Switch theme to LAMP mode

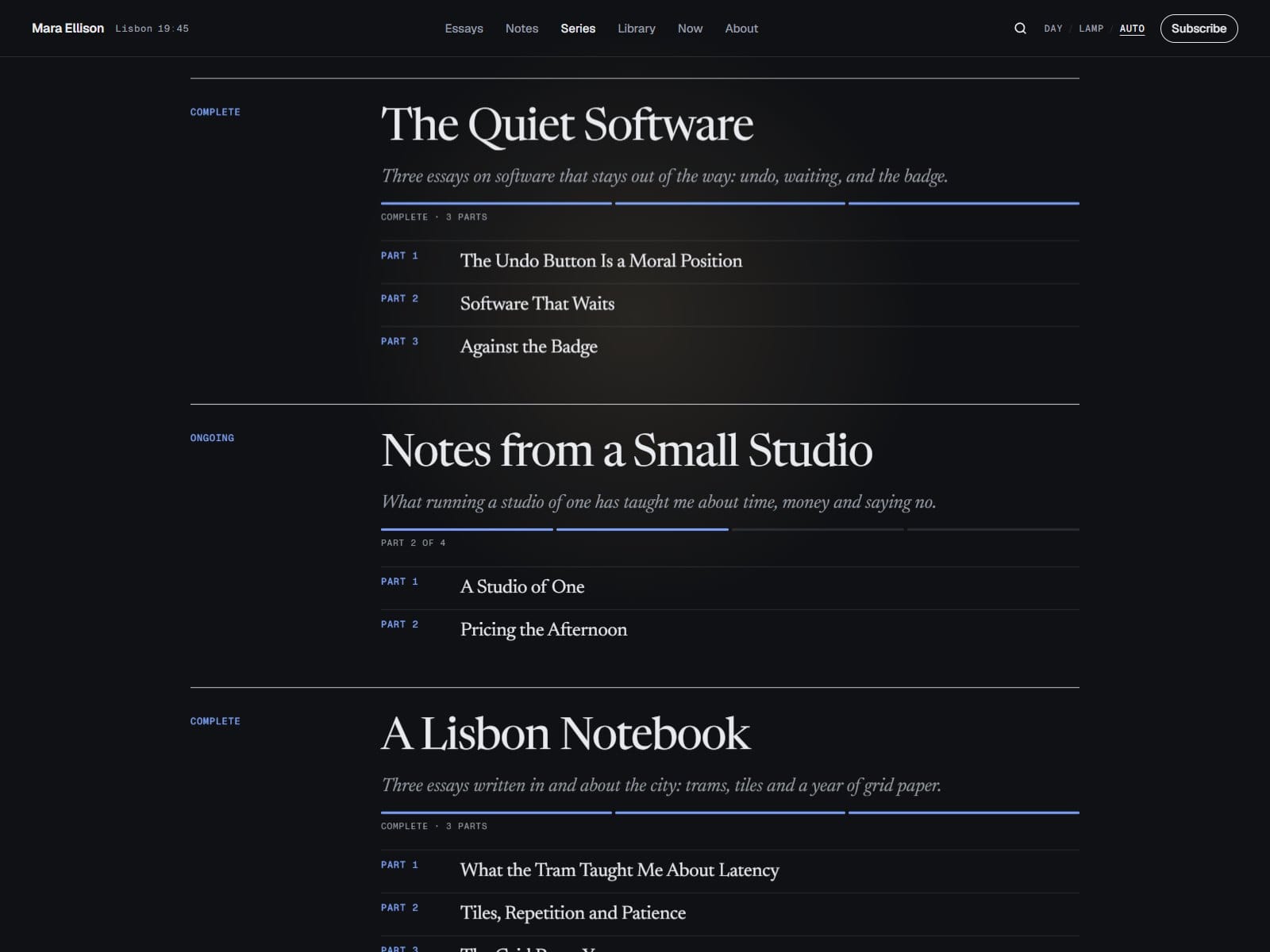click(x=1091, y=29)
